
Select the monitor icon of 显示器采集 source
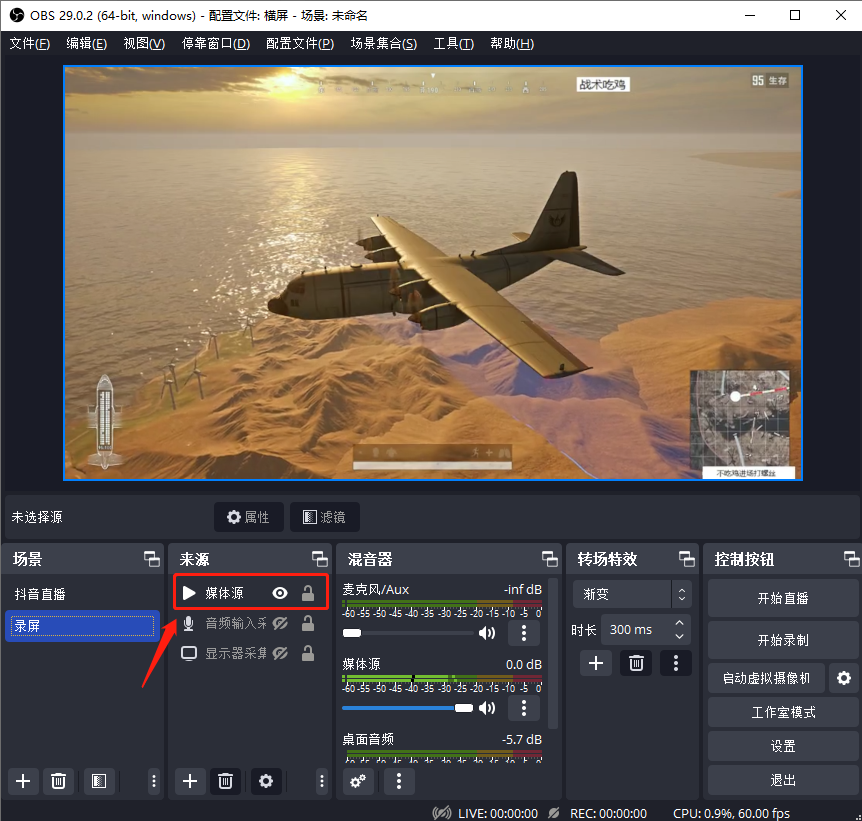coord(189,653)
